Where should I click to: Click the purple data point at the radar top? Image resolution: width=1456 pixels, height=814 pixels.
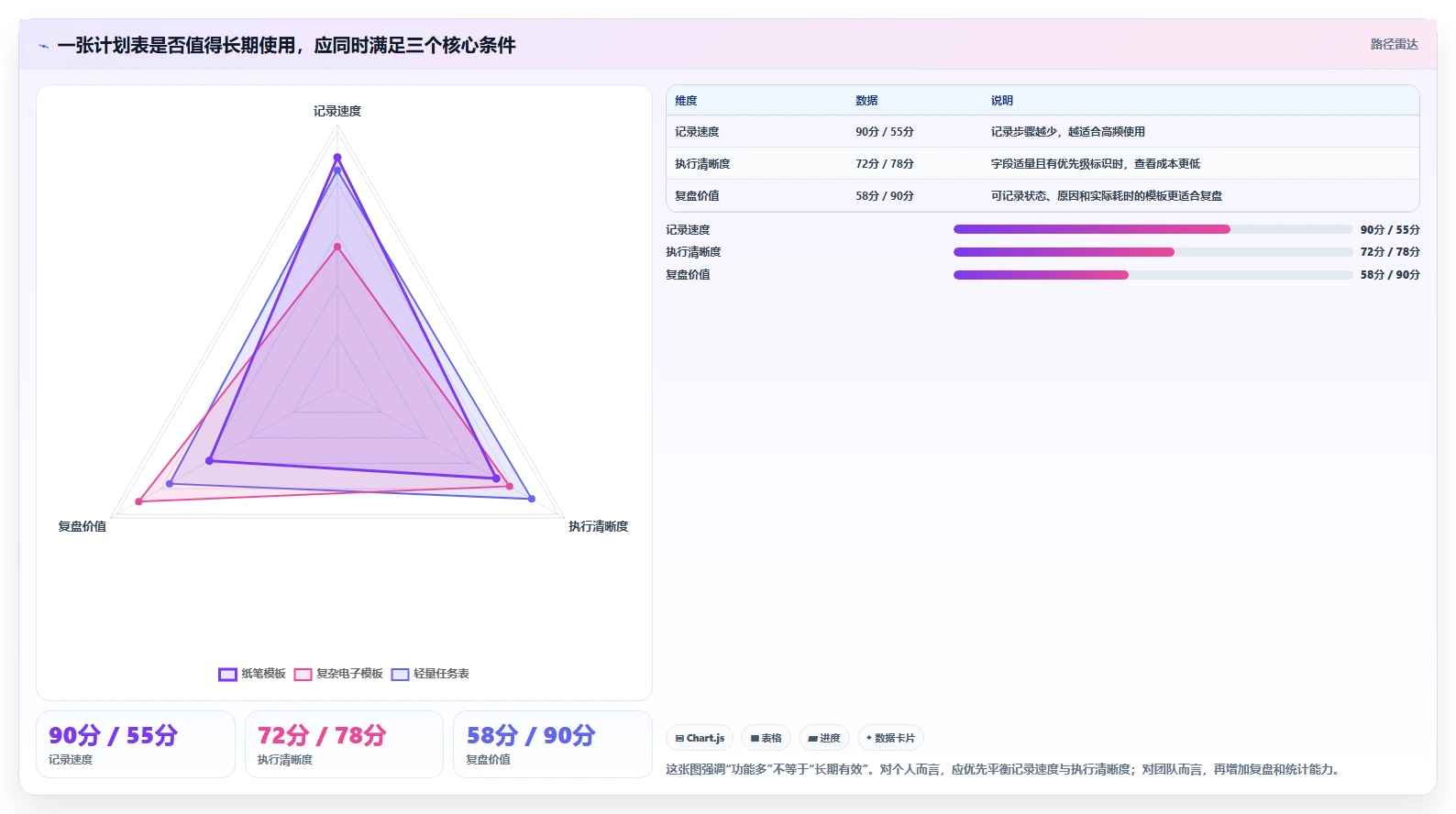coord(337,158)
